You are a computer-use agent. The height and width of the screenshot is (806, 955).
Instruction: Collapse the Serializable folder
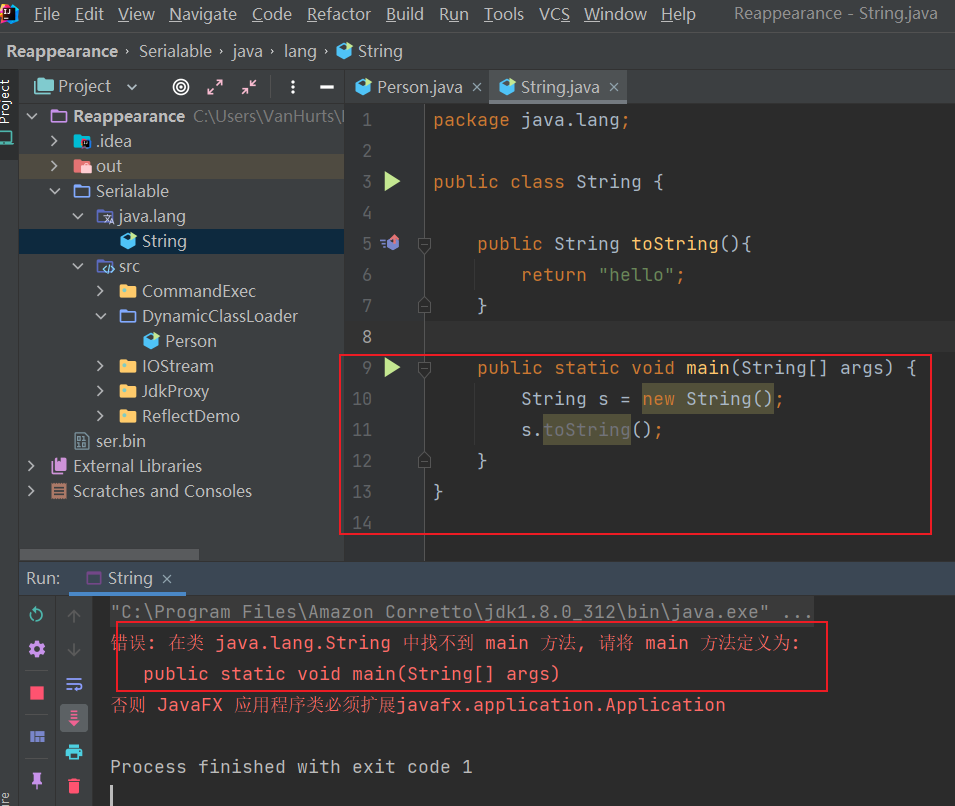click(55, 190)
